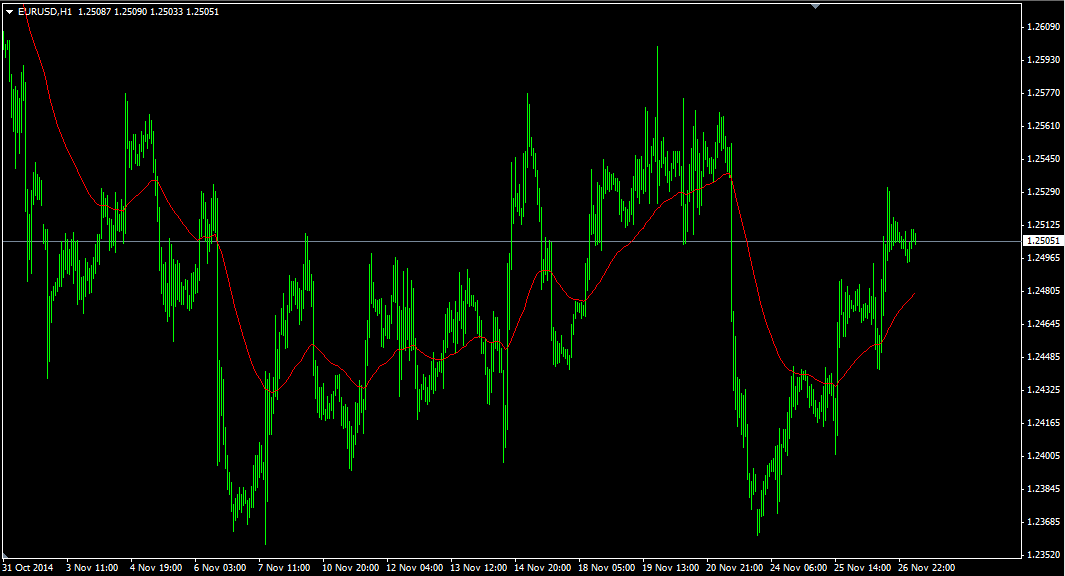1065x576 pixels.
Task: Click the 1.24325 price scale label
Action: [x=1043, y=390]
